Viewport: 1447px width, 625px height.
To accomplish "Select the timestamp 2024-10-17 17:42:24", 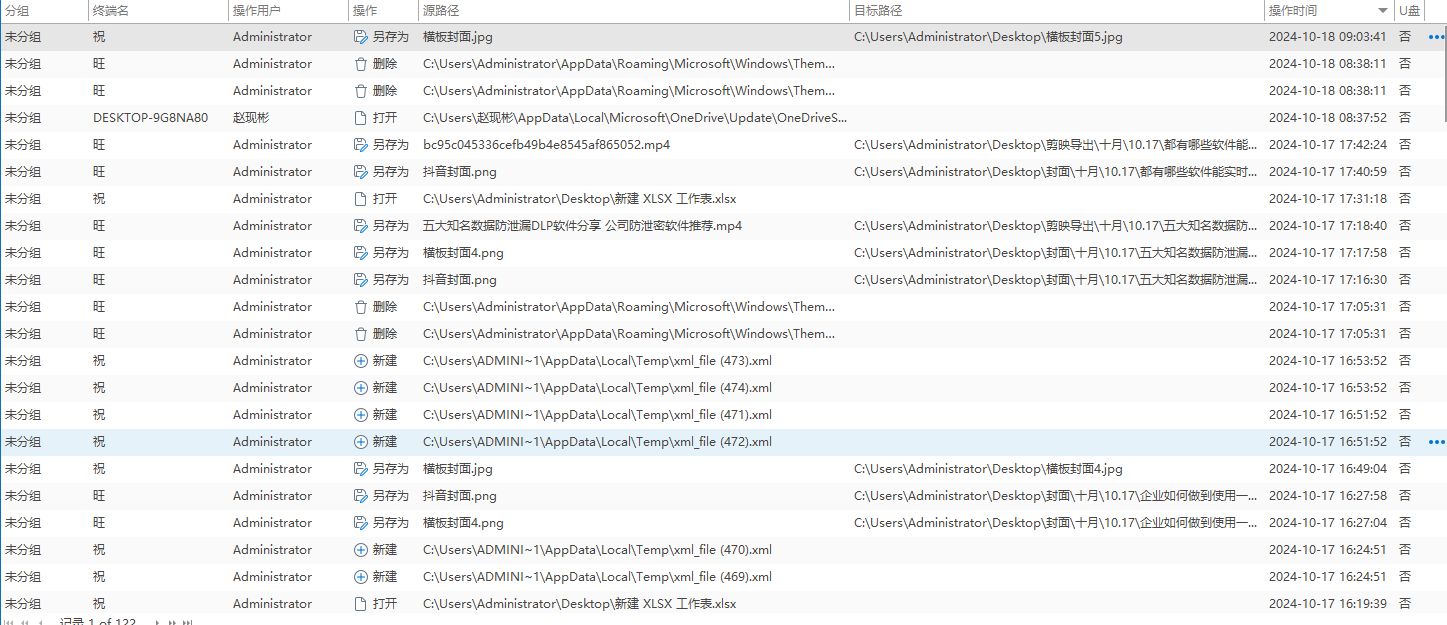I will tap(1327, 145).
